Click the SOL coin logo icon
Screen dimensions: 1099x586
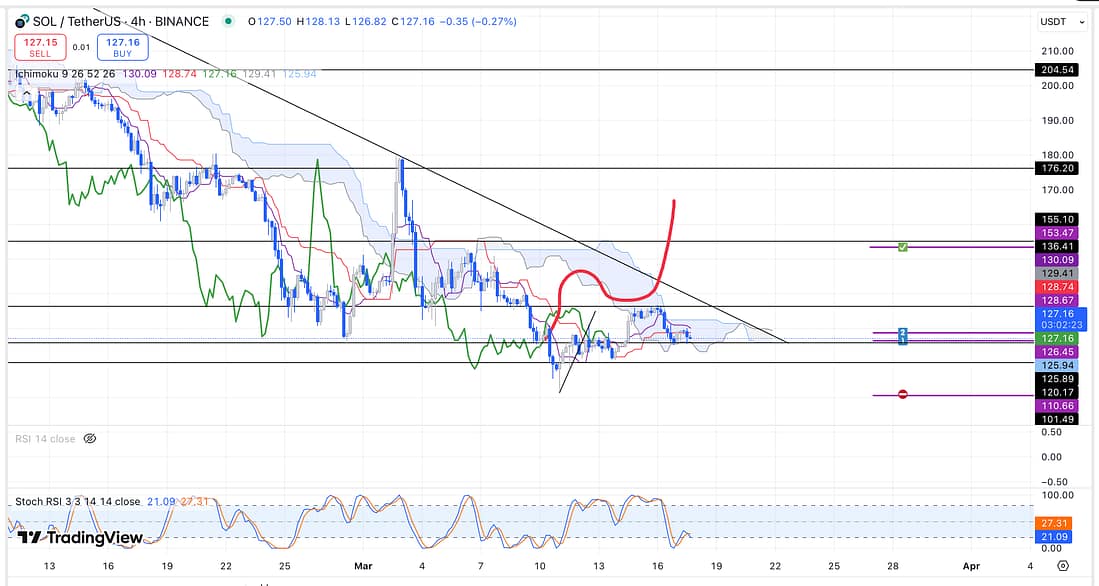(21, 21)
